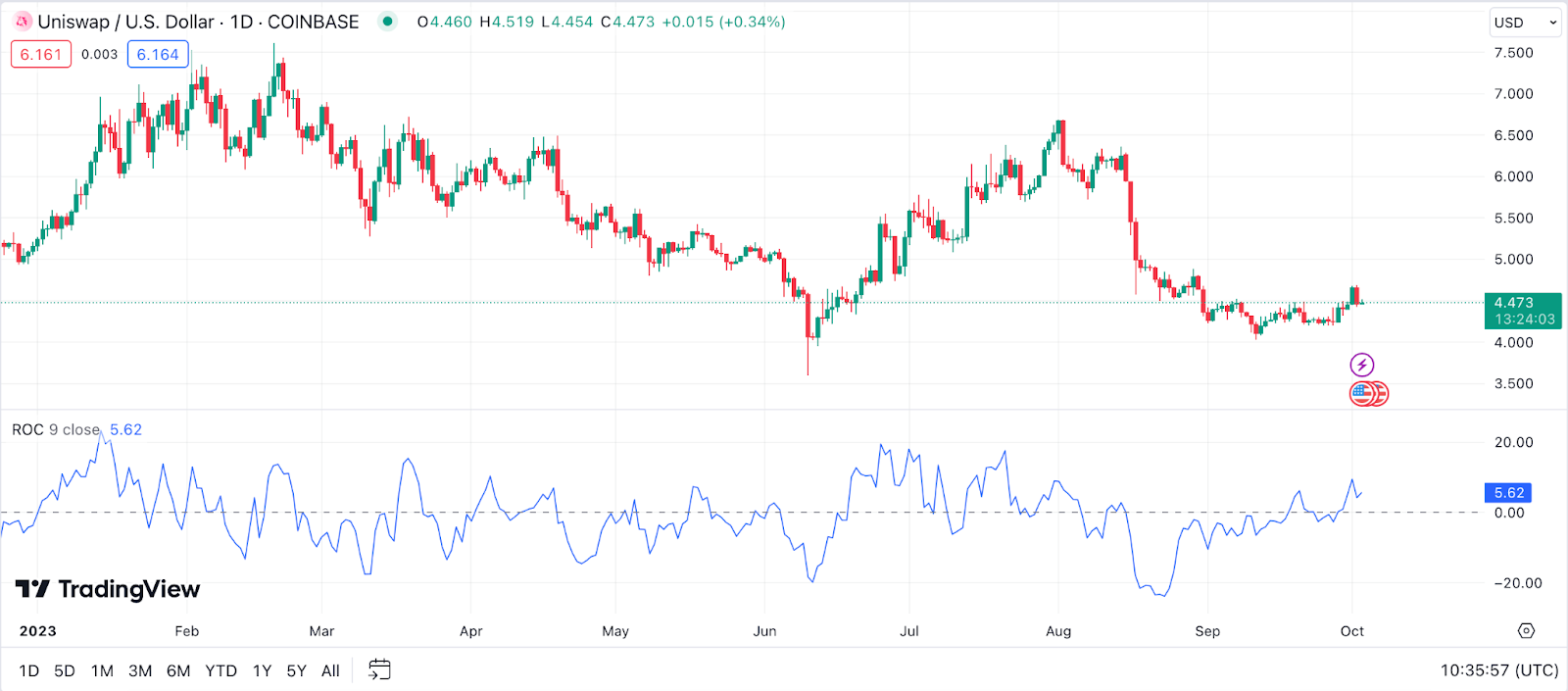The image size is (1568, 691).
Task: Click the blue 5.62 ROC axis label
Action: (x=1508, y=493)
